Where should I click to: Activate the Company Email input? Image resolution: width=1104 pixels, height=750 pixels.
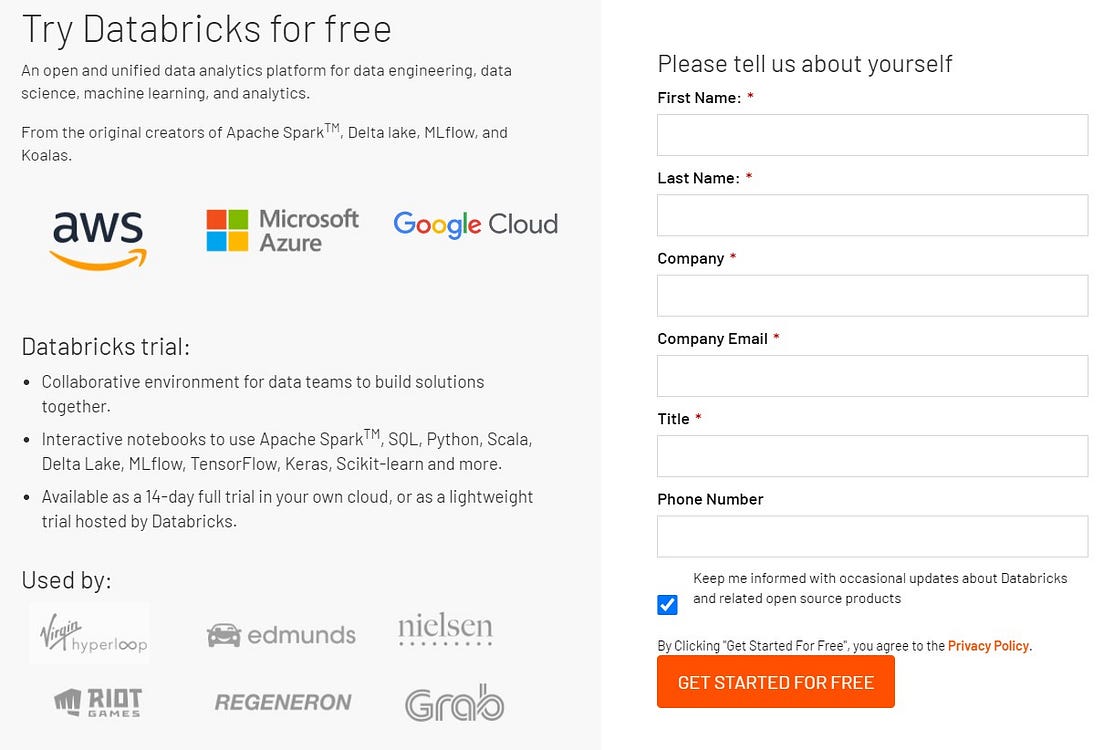pyautogui.click(x=872, y=376)
